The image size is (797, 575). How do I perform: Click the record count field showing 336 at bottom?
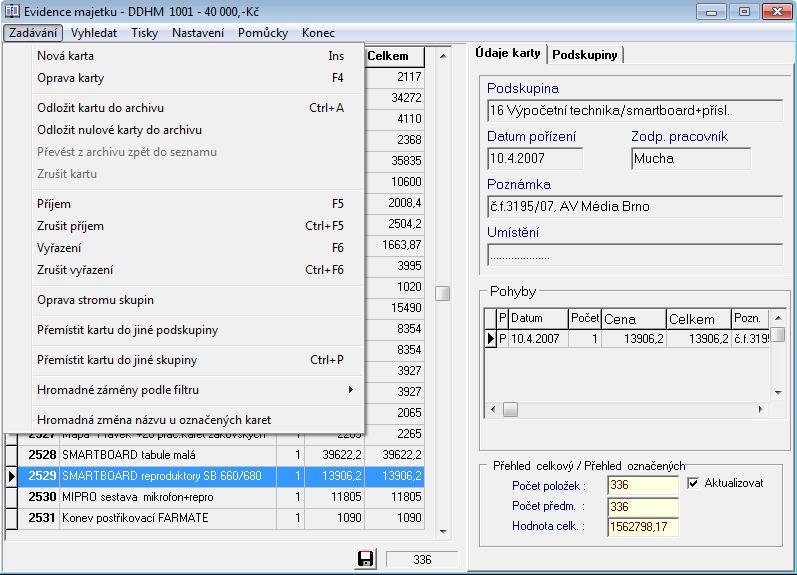click(x=422, y=559)
